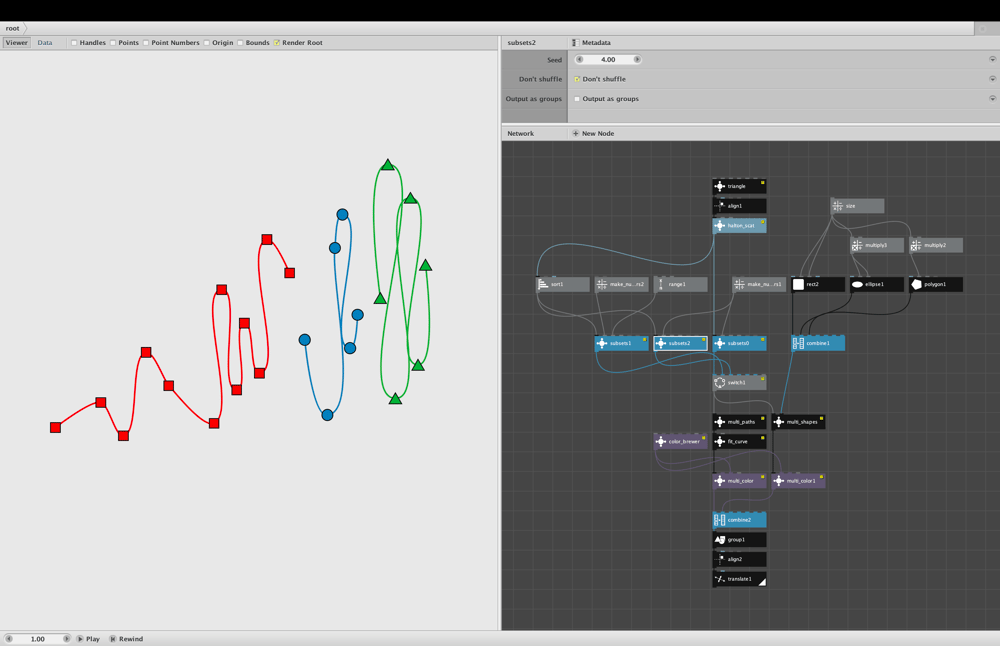Open the Metadata editor
The height and width of the screenshot is (646, 1000).
point(591,43)
